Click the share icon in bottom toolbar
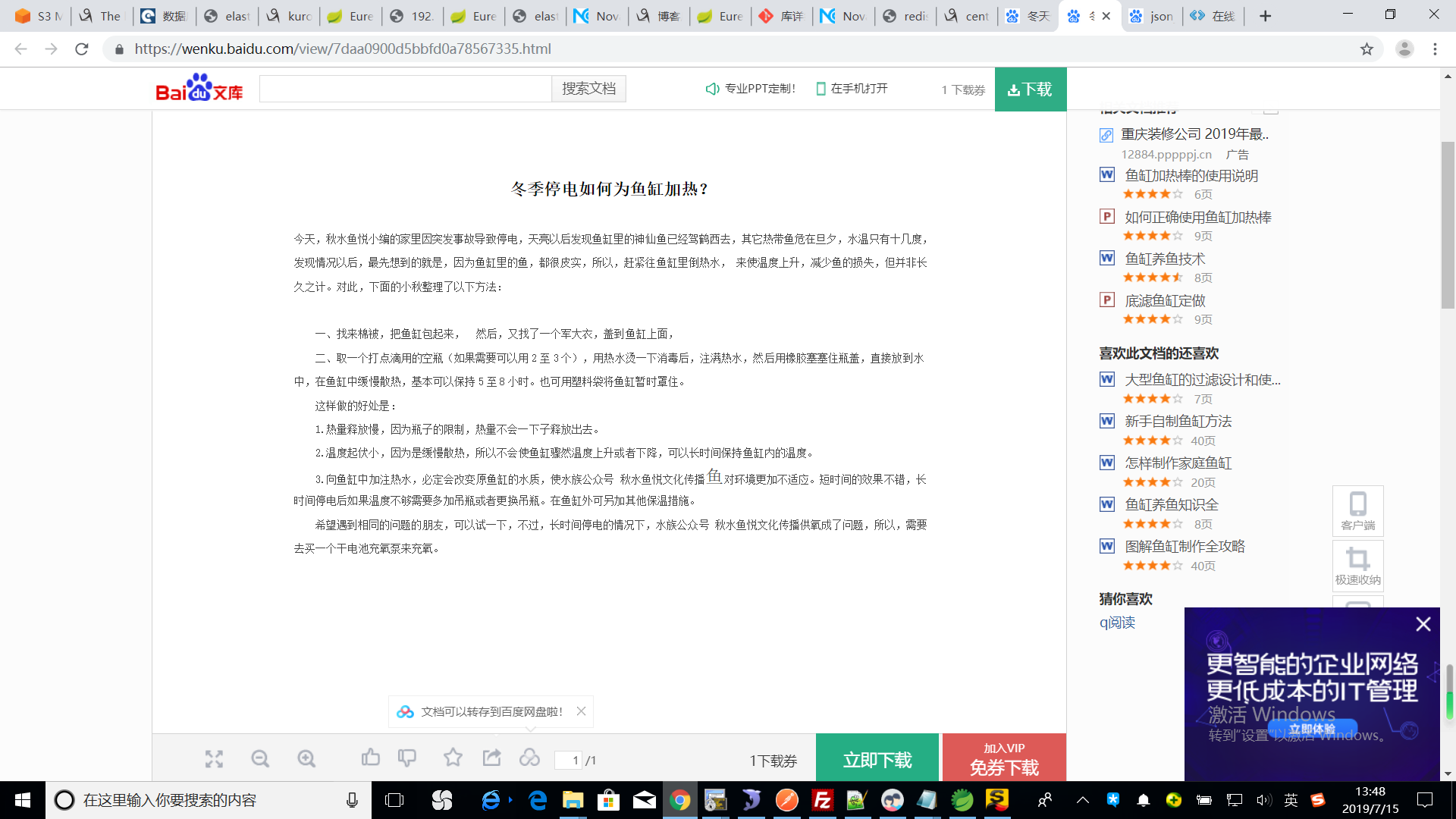This screenshot has height=819, width=1456. coord(491,758)
